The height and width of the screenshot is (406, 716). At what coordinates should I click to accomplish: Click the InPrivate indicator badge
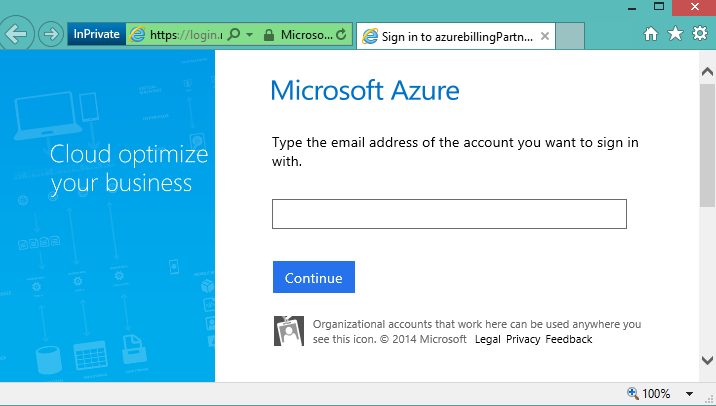[x=96, y=35]
